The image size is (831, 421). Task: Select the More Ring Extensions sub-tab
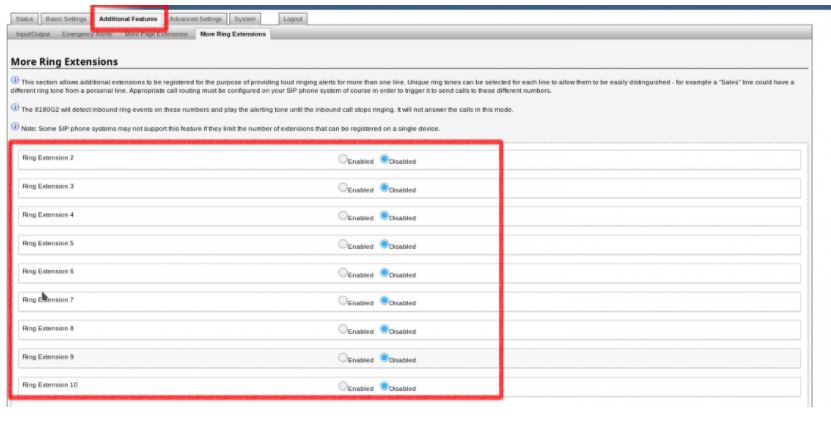pos(233,35)
